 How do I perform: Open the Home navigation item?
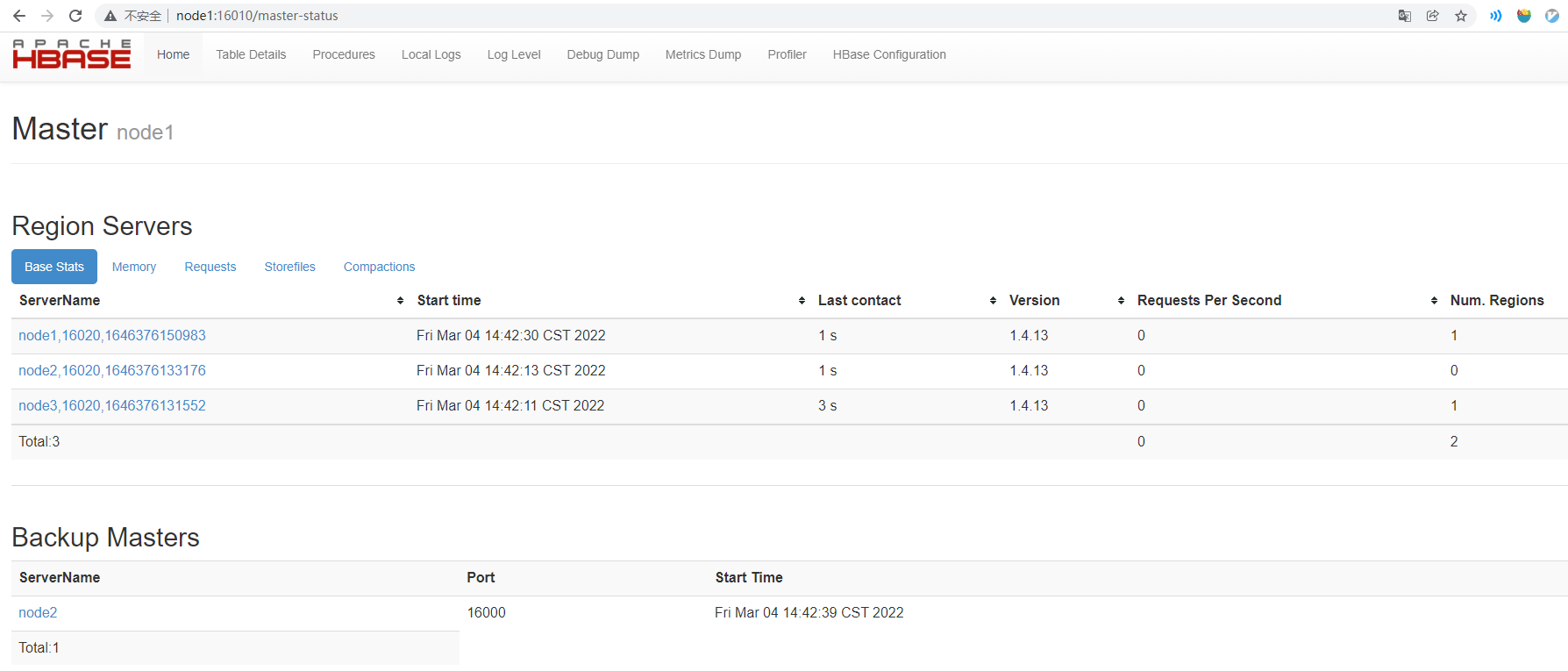[x=173, y=54]
